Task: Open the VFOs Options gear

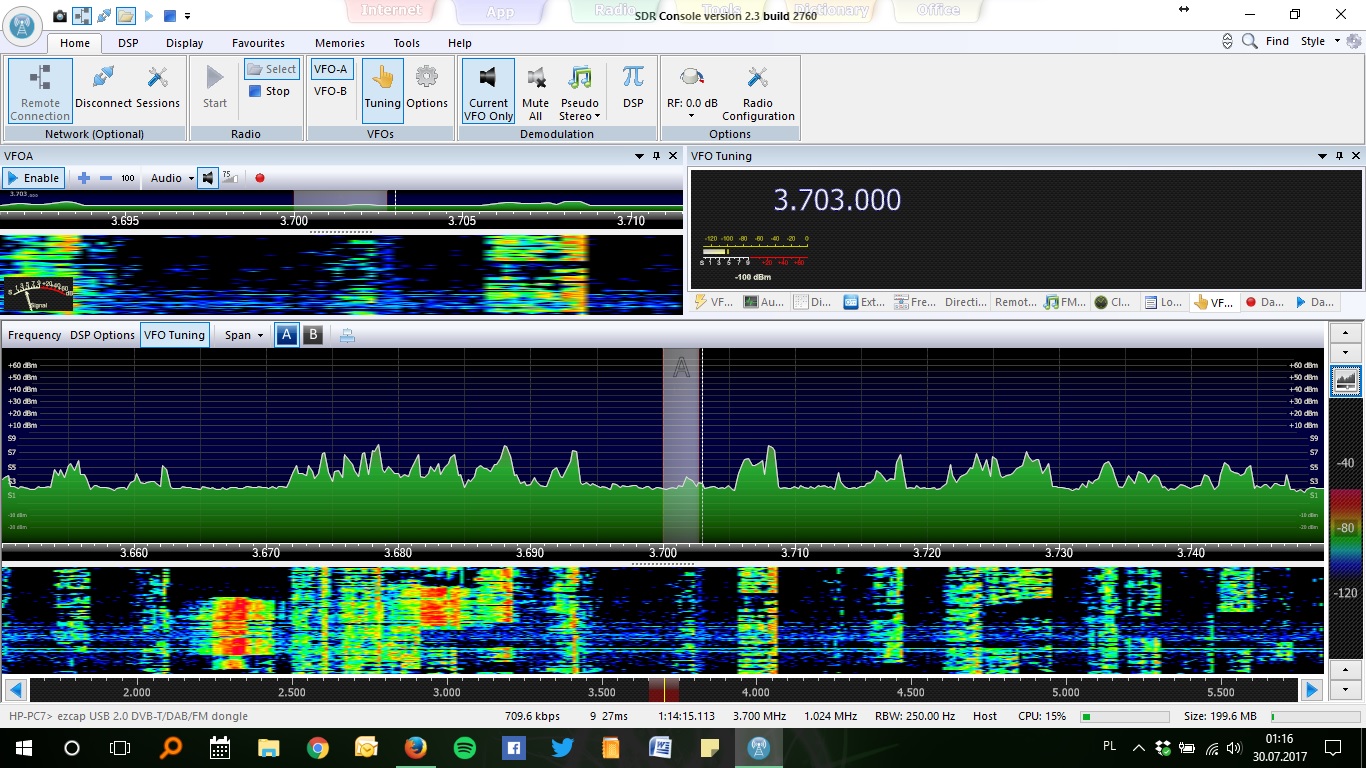Action: [x=427, y=78]
